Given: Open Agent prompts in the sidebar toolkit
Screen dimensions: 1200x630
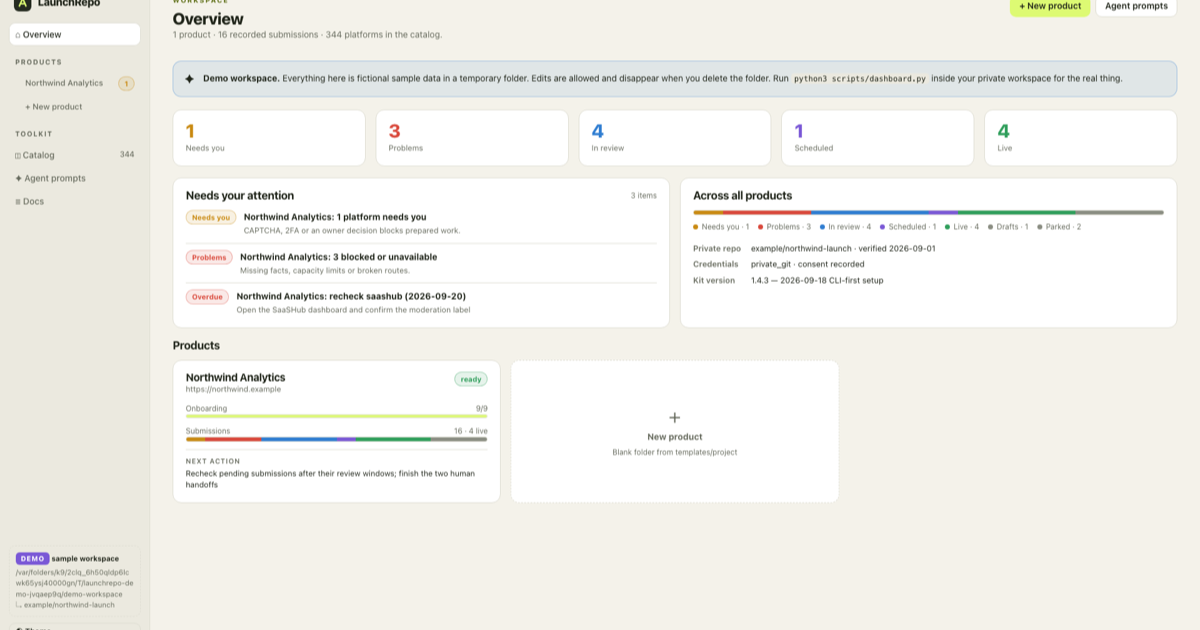Looking at the screenshot, I should [50, 178].
